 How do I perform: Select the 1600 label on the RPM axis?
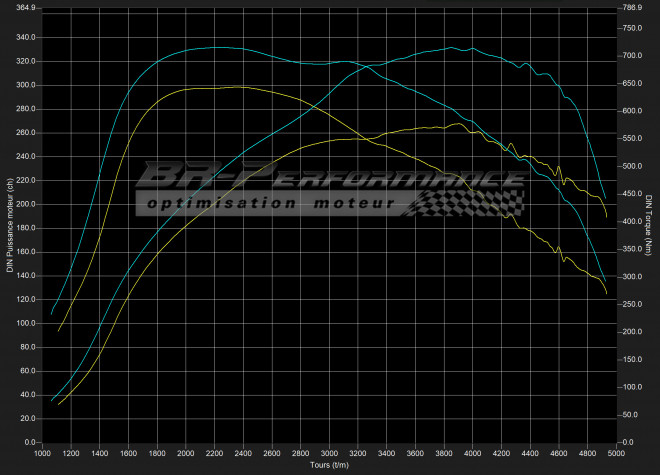tap(129, 454)
